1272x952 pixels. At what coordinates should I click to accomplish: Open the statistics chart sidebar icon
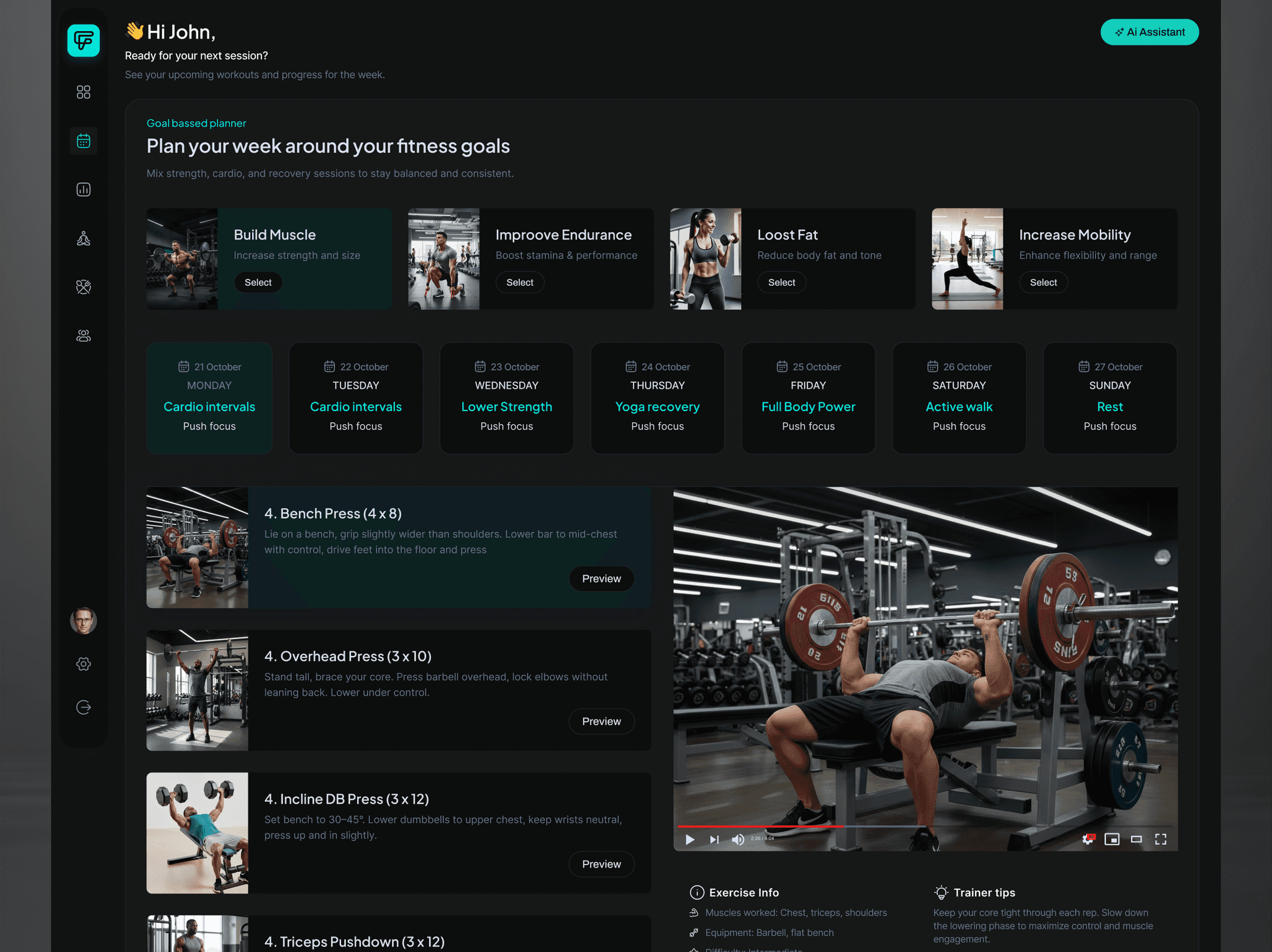tap(83, 189)
